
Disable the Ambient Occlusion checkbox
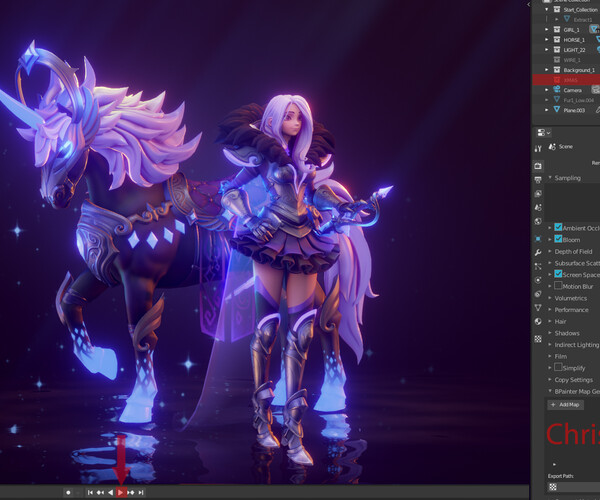558,227
